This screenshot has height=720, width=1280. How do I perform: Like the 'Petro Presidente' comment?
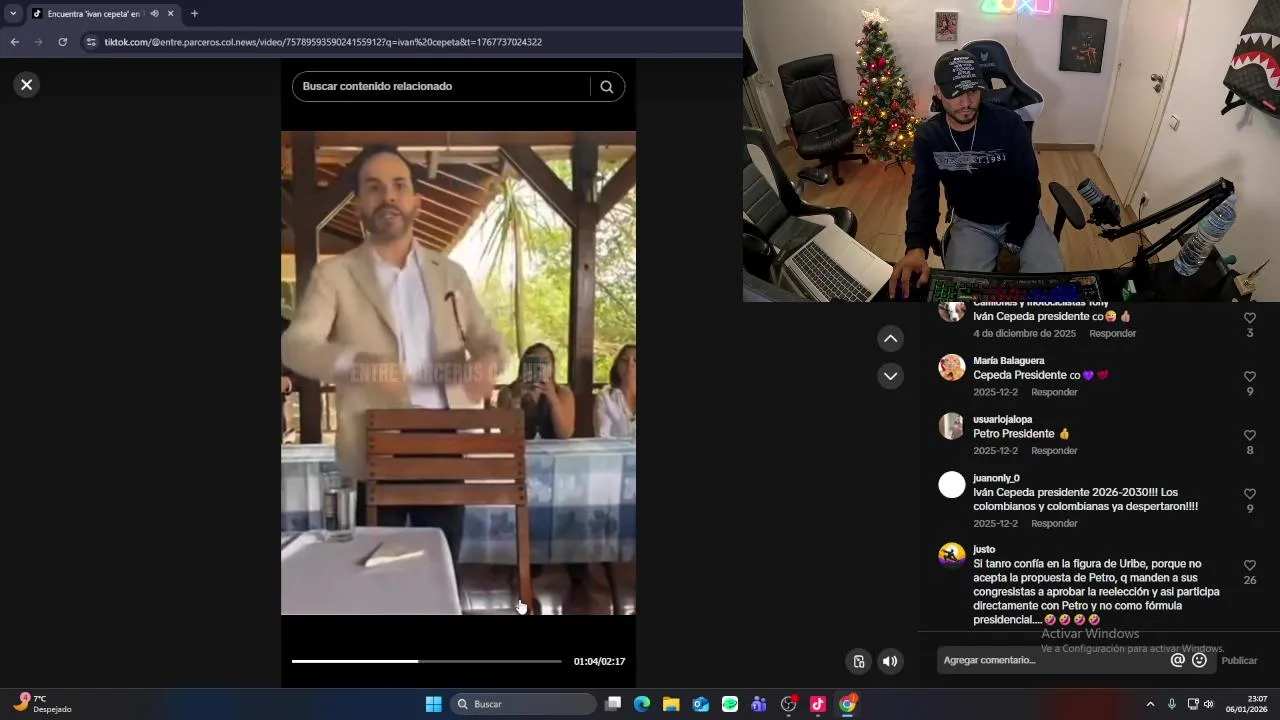coord(1249,436)
